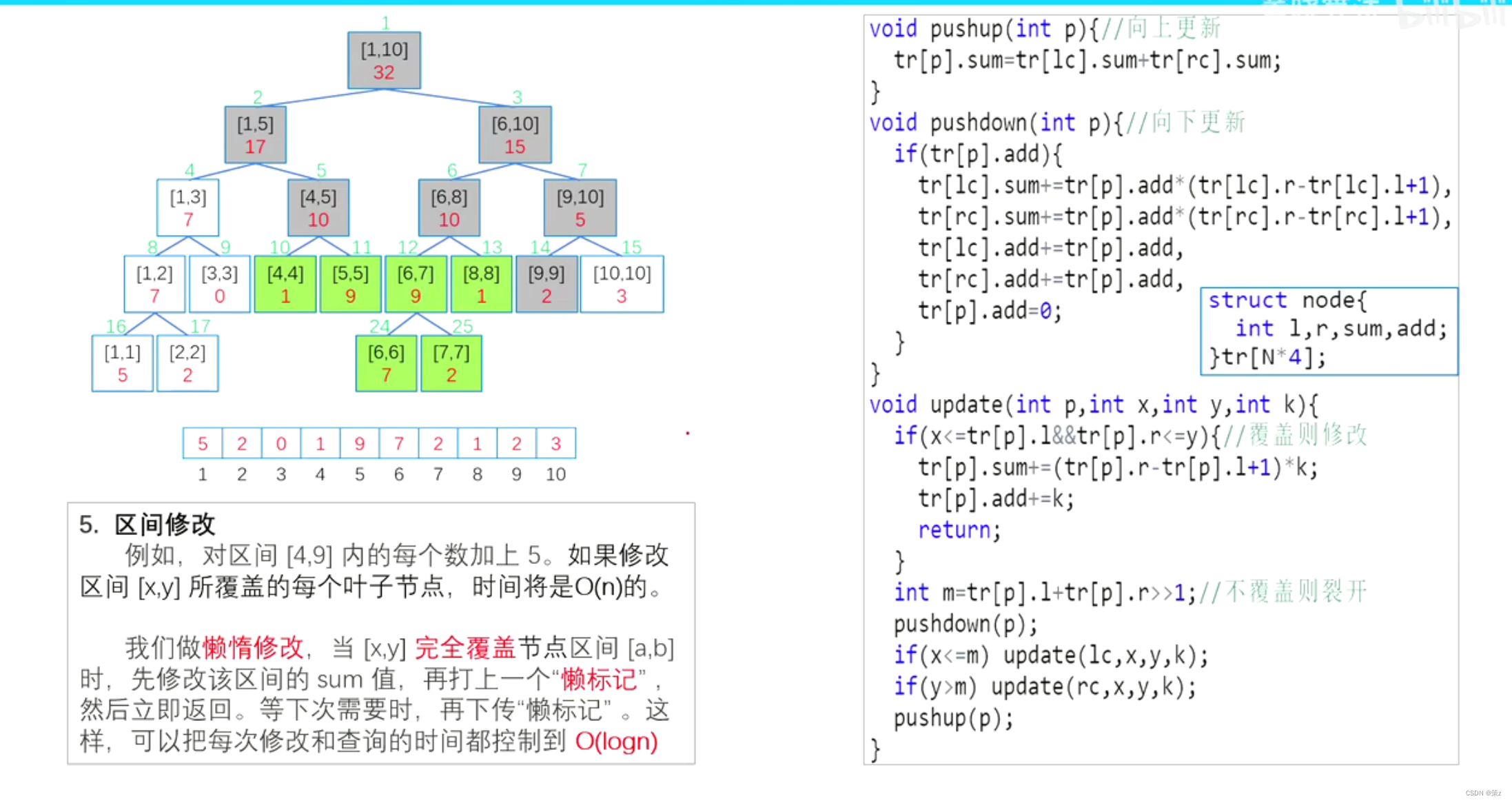Select the line 'if(y>m) update(rc,x,y,k);'

coord(1045,687)
